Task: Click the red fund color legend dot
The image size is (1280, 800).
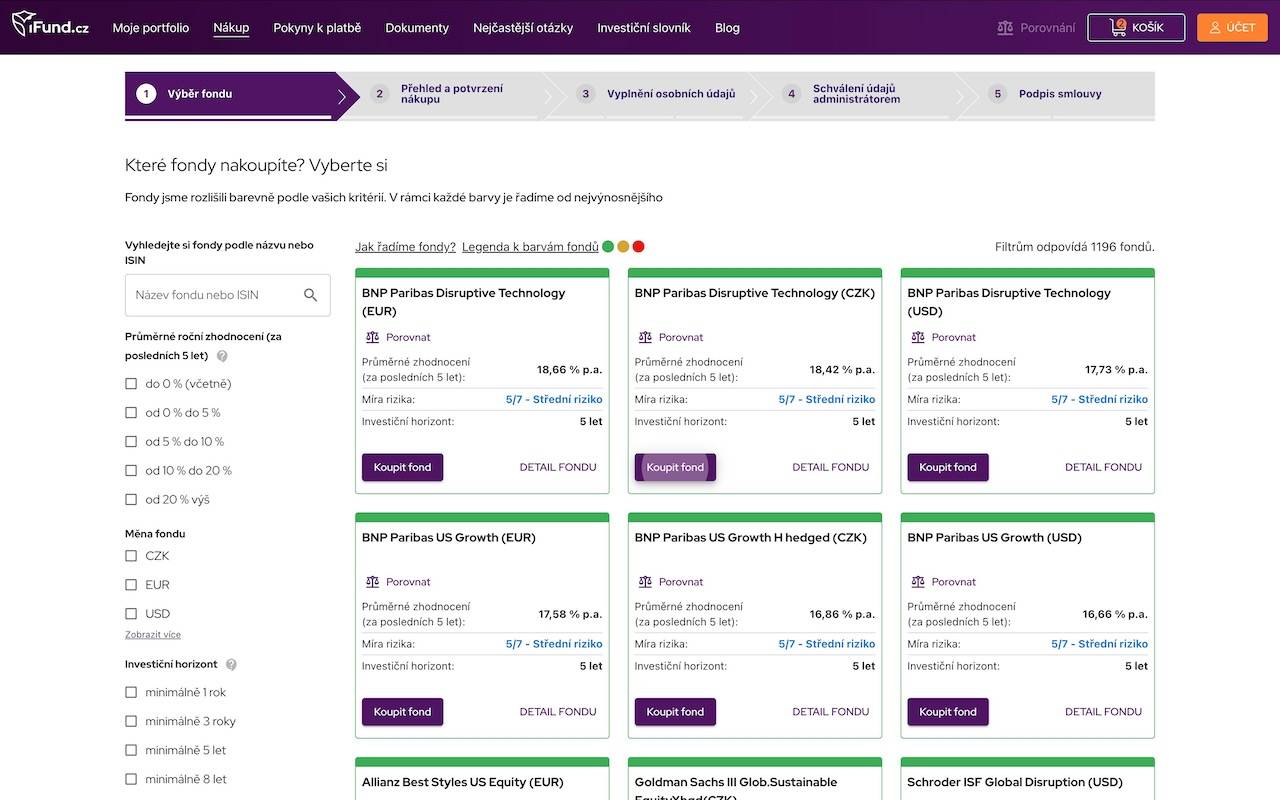Action: [639, 247]
